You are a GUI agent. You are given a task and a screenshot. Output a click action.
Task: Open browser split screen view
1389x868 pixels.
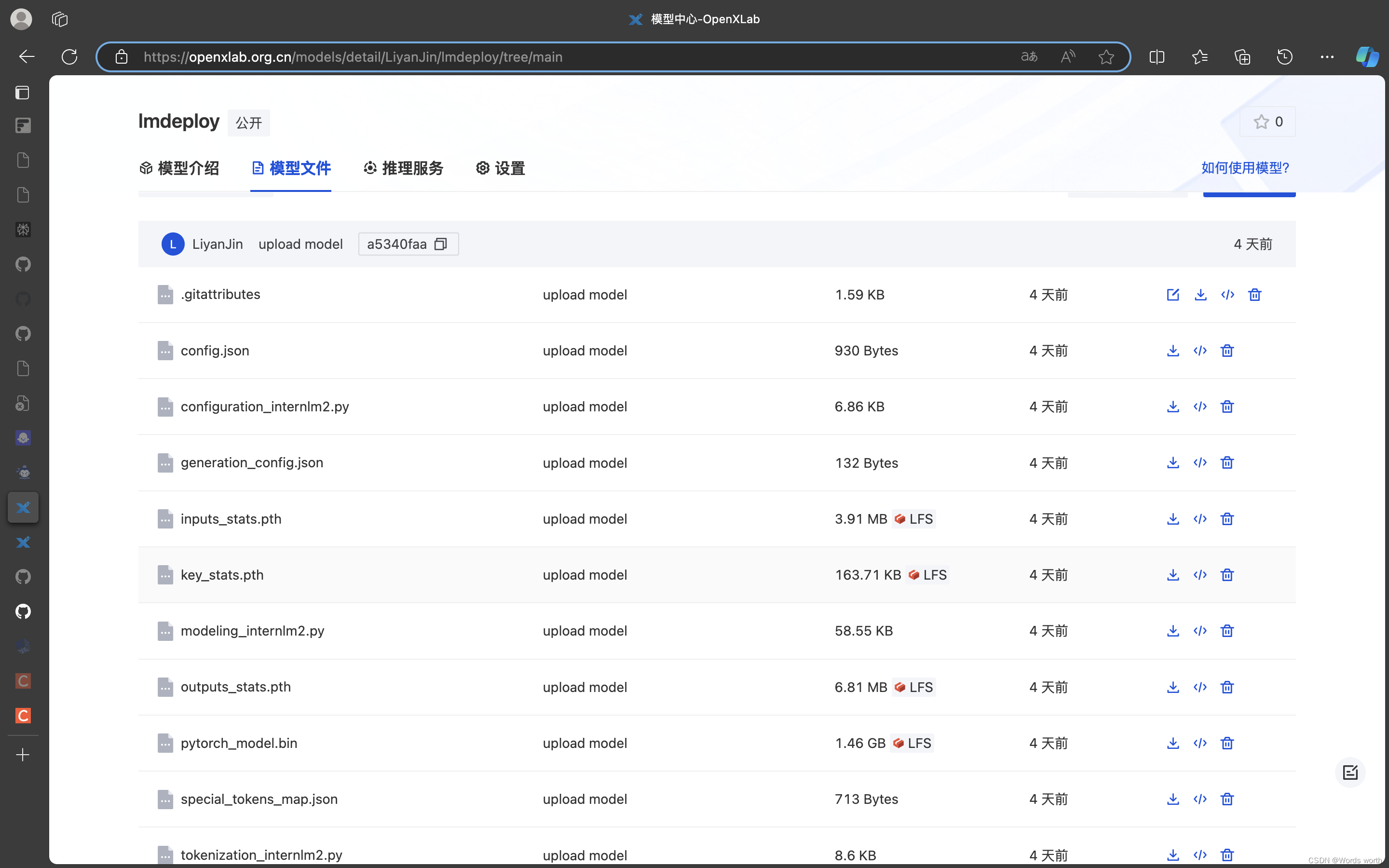tap(1157, 57)
